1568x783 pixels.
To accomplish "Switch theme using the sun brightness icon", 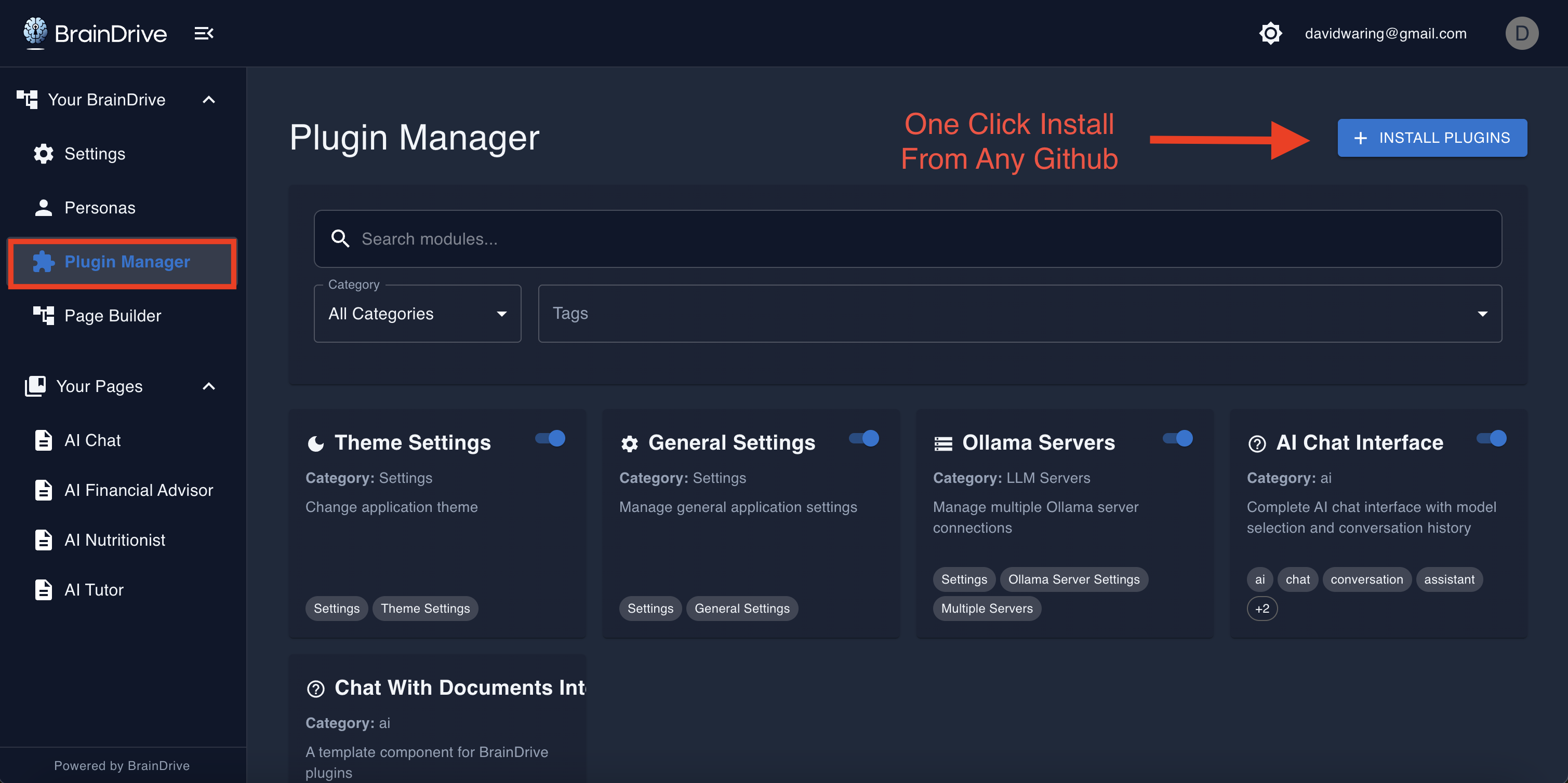I will (x=1270, y=33).
